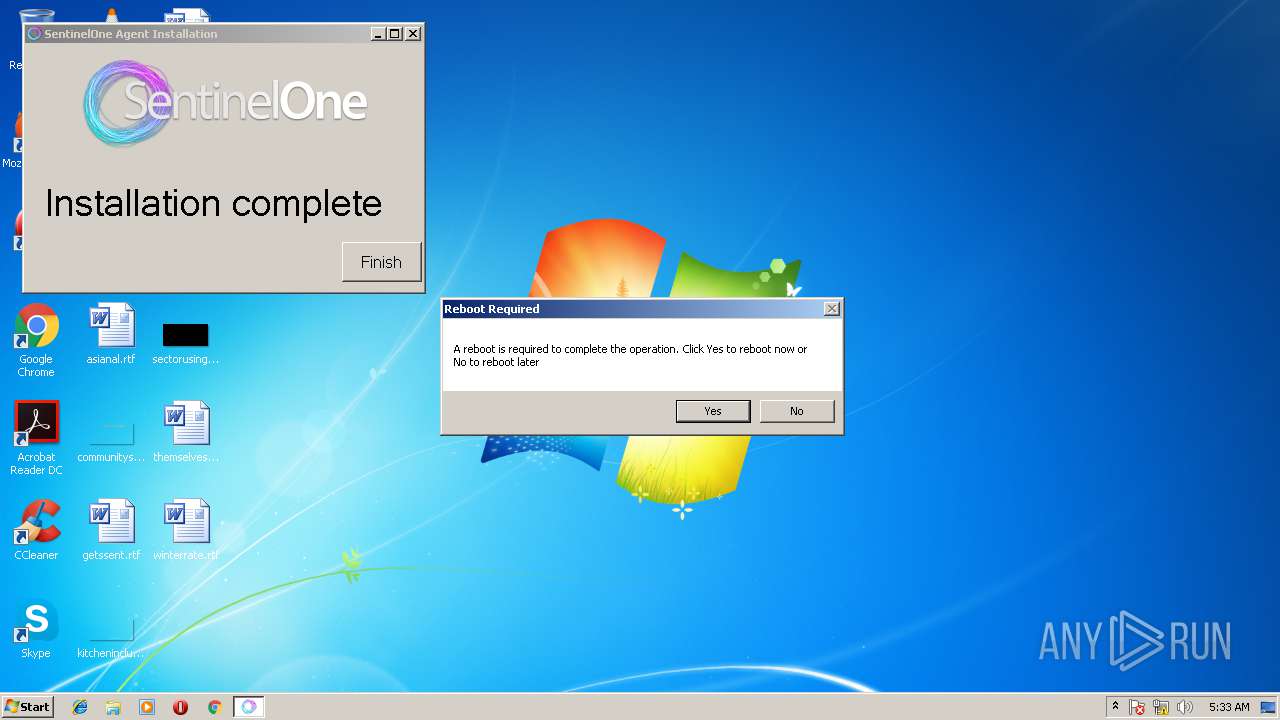
Task: Open Google Chrome desktop shortcut
Action: [x=36, y=341]
